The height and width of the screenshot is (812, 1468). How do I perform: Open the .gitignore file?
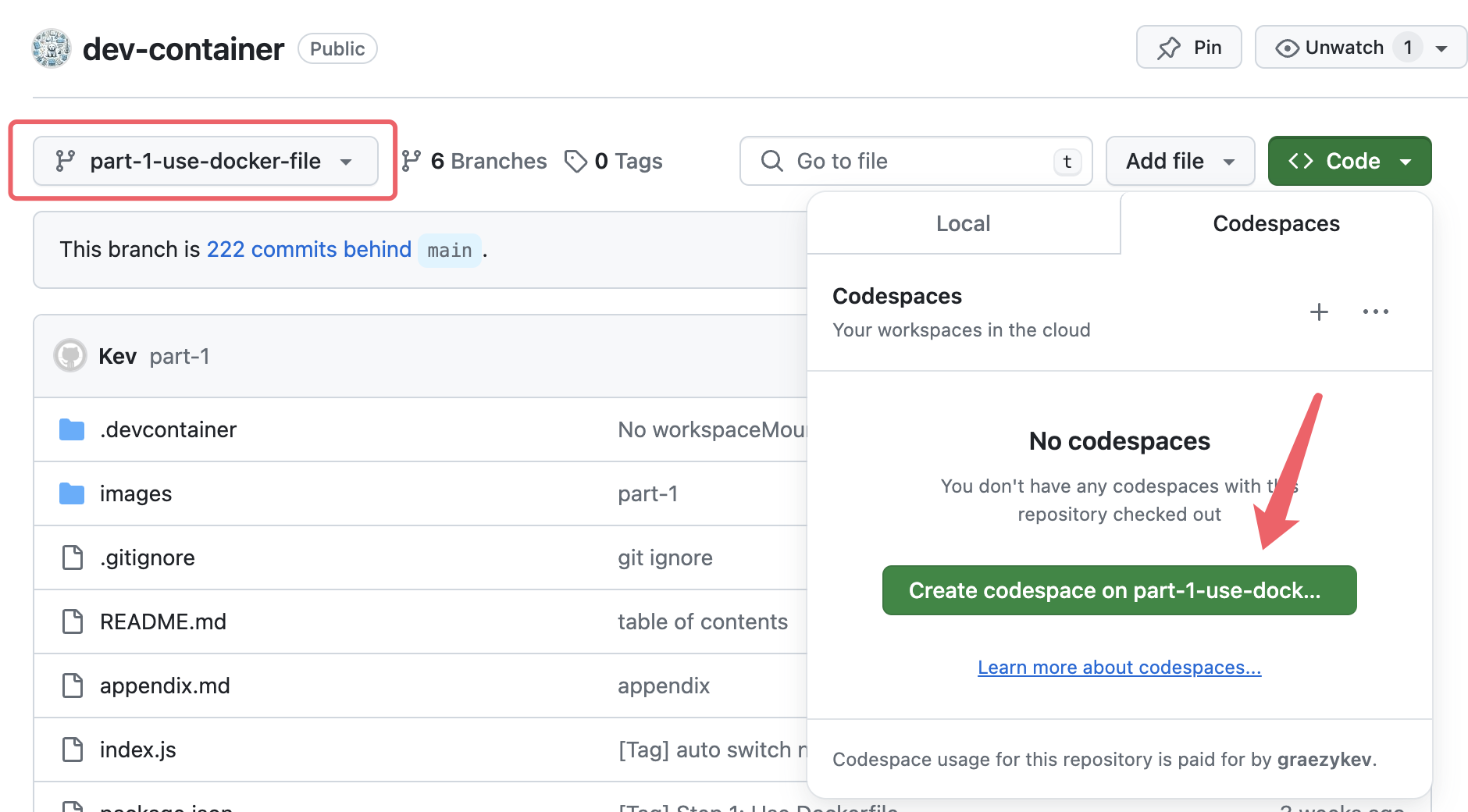(148, 557)
